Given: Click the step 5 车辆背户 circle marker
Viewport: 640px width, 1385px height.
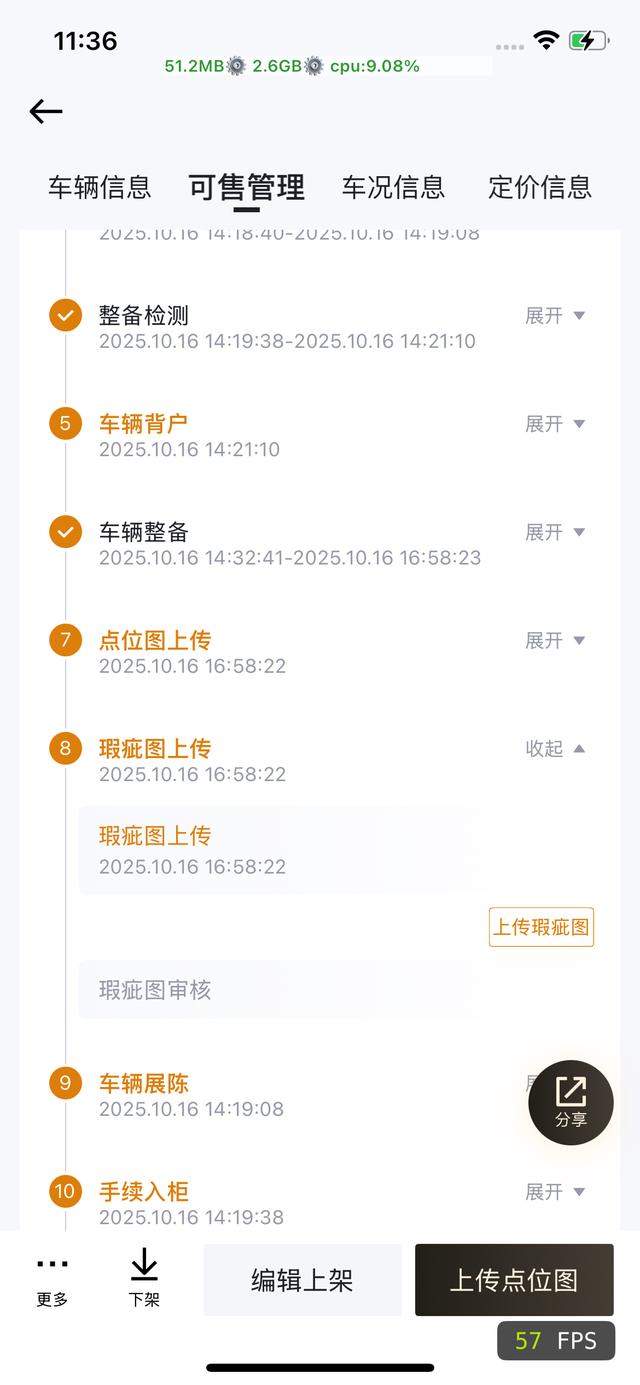Looking at the screenshot, I should (65, 423).
